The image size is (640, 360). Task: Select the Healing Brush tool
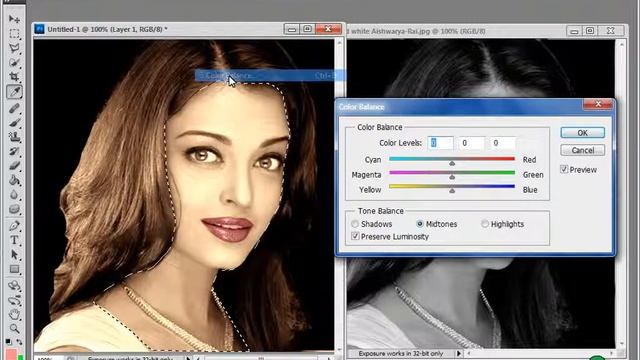[14, 108]
